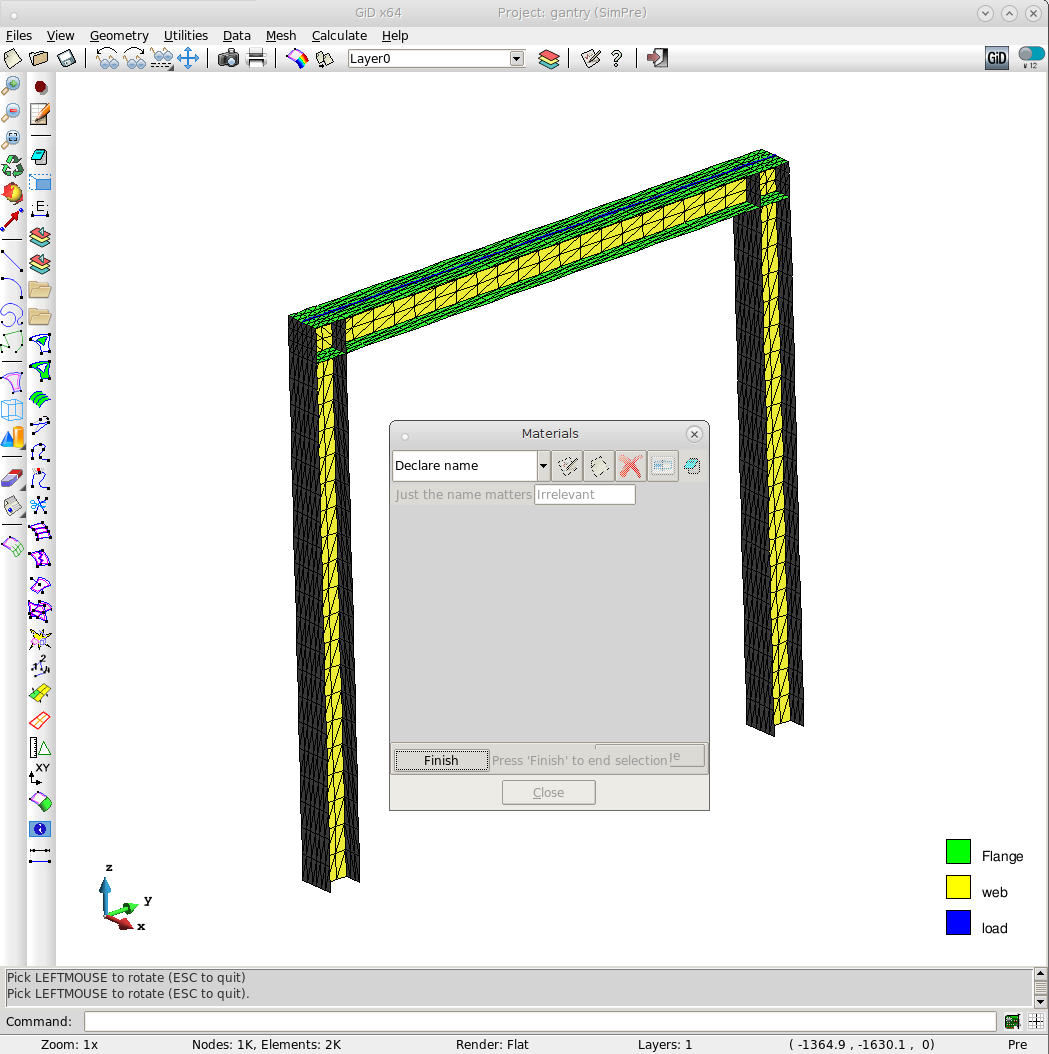Click the Zoom in magnifier icon
1049x1054 pixels.
click(12, 86)
